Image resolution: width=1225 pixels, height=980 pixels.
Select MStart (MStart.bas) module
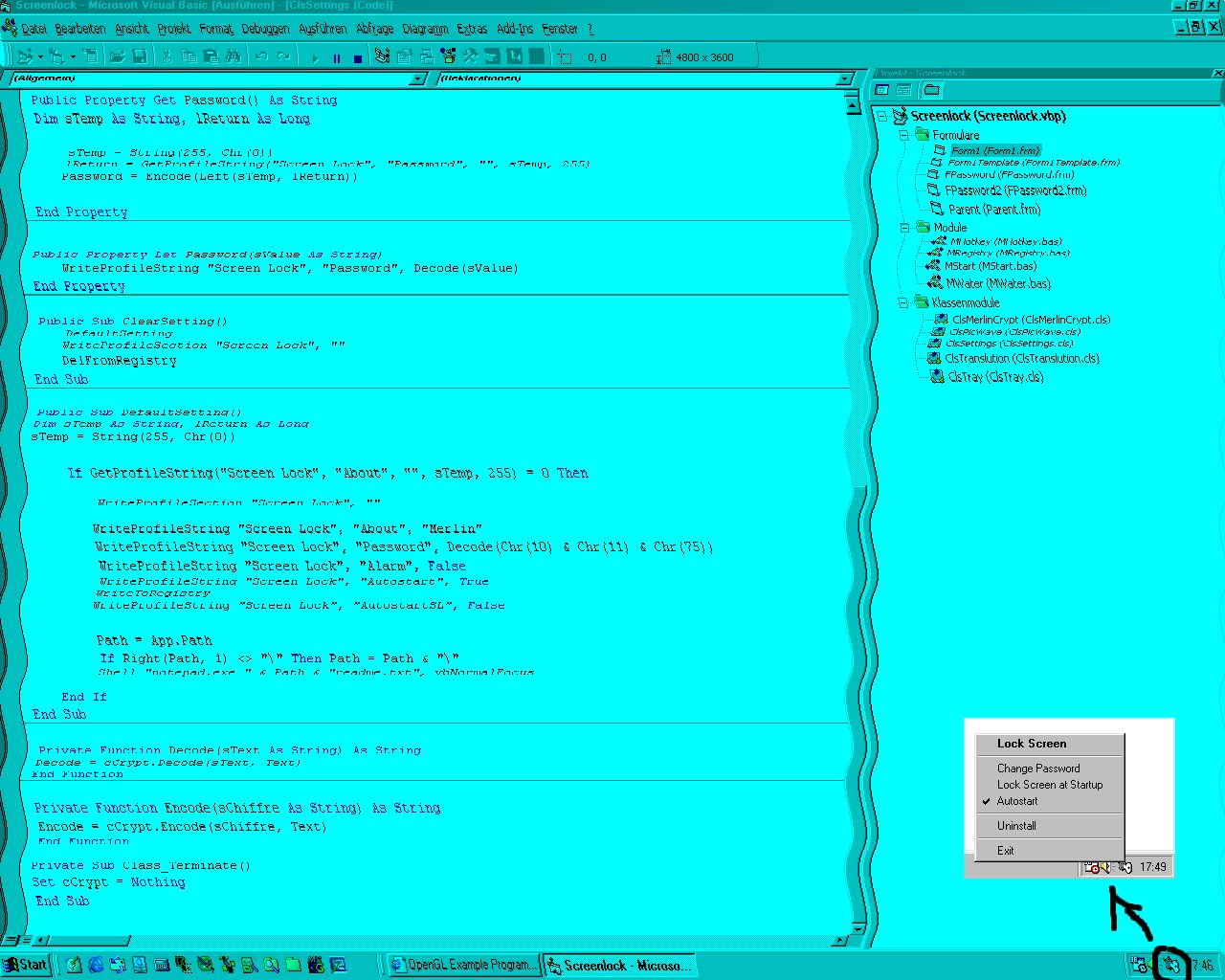[991, 266]
